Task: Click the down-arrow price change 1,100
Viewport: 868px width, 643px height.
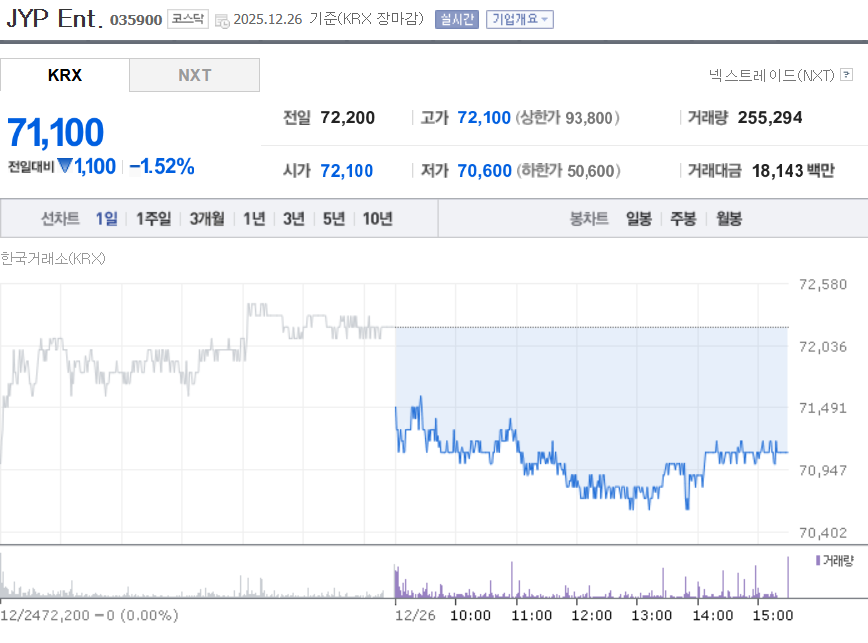Action: click(x=87, y=166)
